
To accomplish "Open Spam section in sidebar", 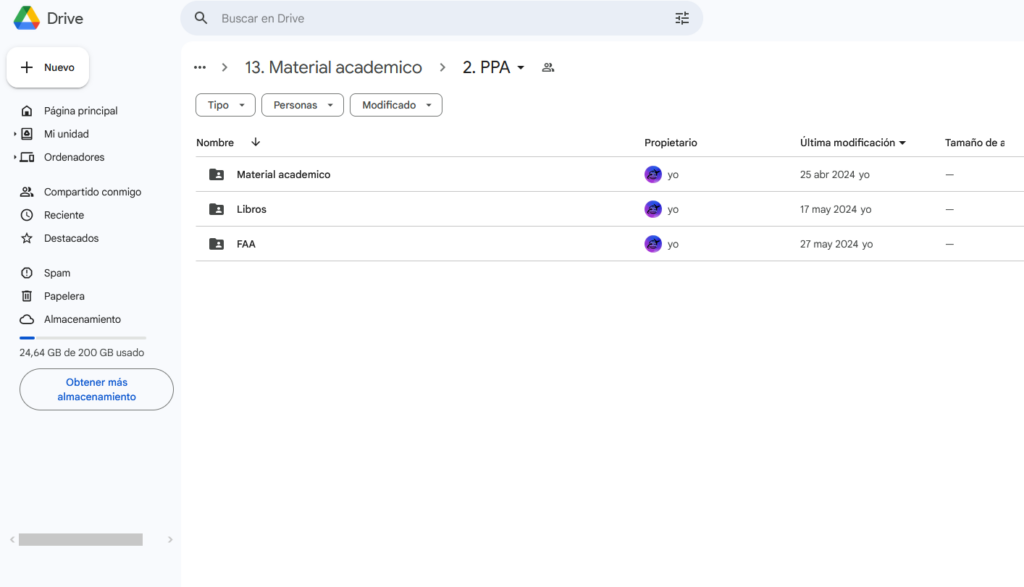I will [x=57, y=273].
